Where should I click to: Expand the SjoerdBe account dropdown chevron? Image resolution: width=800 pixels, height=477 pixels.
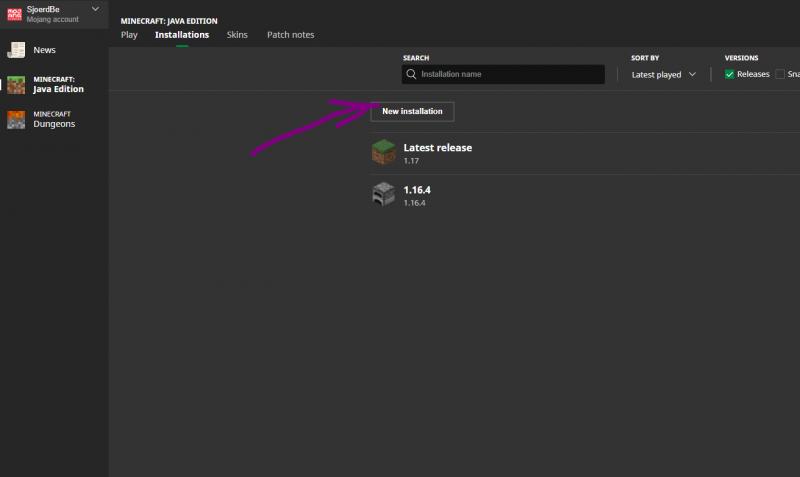pyautogui.click(x=95, y=9)
